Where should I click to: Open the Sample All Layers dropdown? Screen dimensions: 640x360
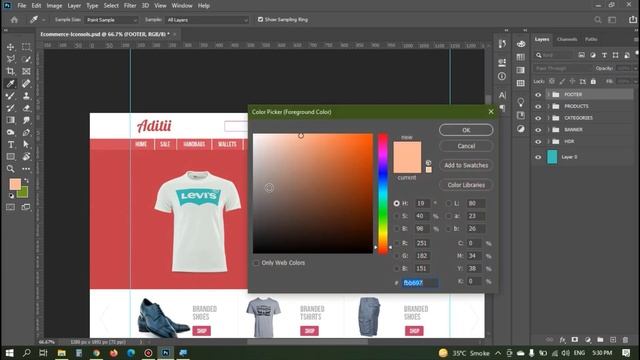pos(207,20)
